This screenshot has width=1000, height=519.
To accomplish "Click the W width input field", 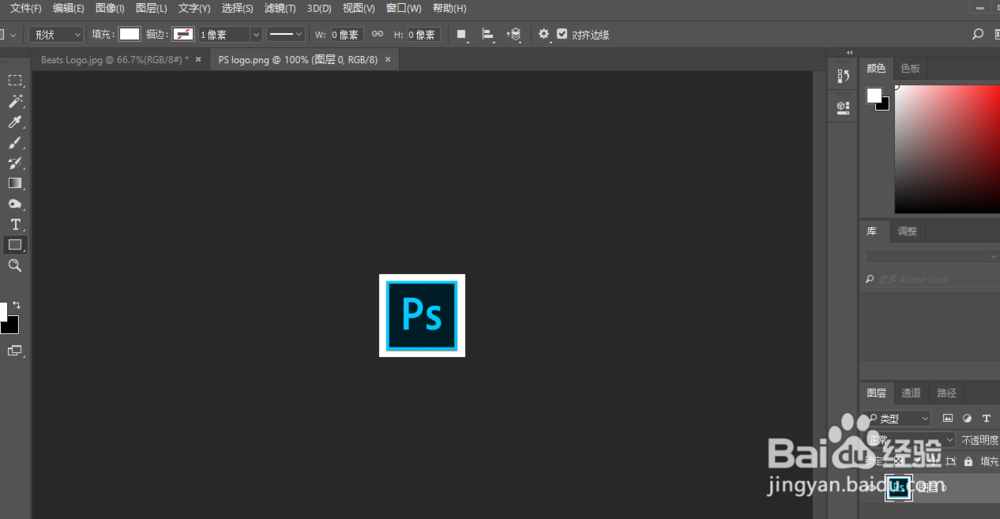I will pos(346,34).
